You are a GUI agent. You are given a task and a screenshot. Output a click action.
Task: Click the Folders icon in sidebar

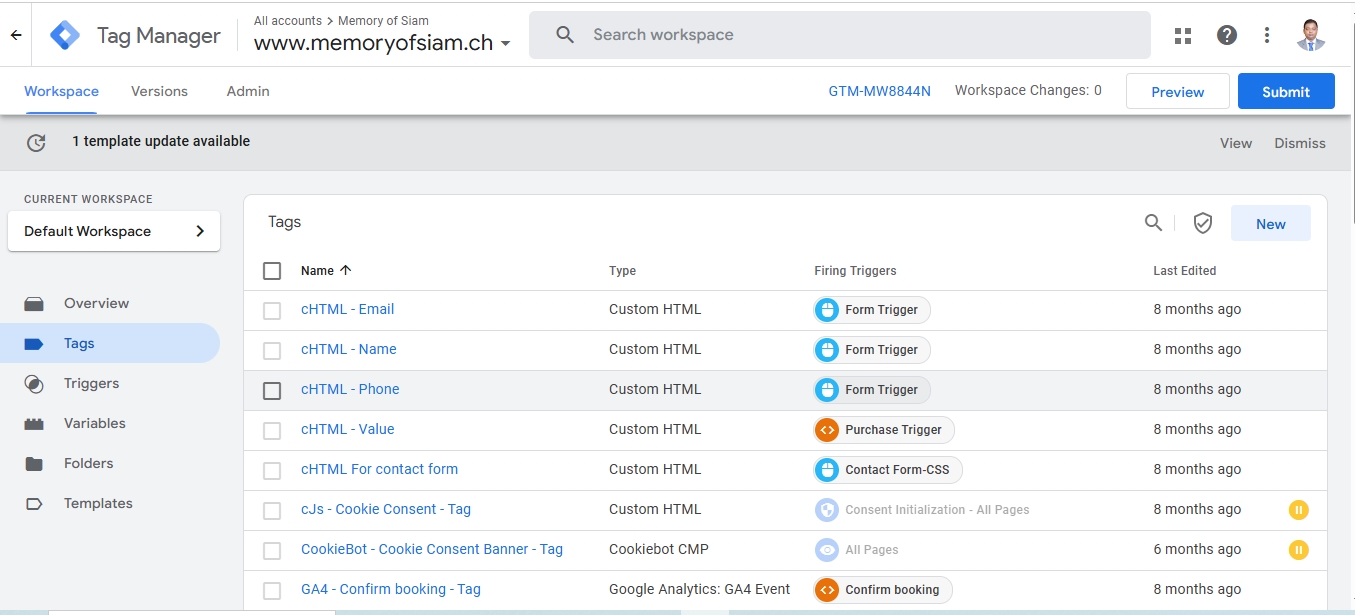(34, 464)
